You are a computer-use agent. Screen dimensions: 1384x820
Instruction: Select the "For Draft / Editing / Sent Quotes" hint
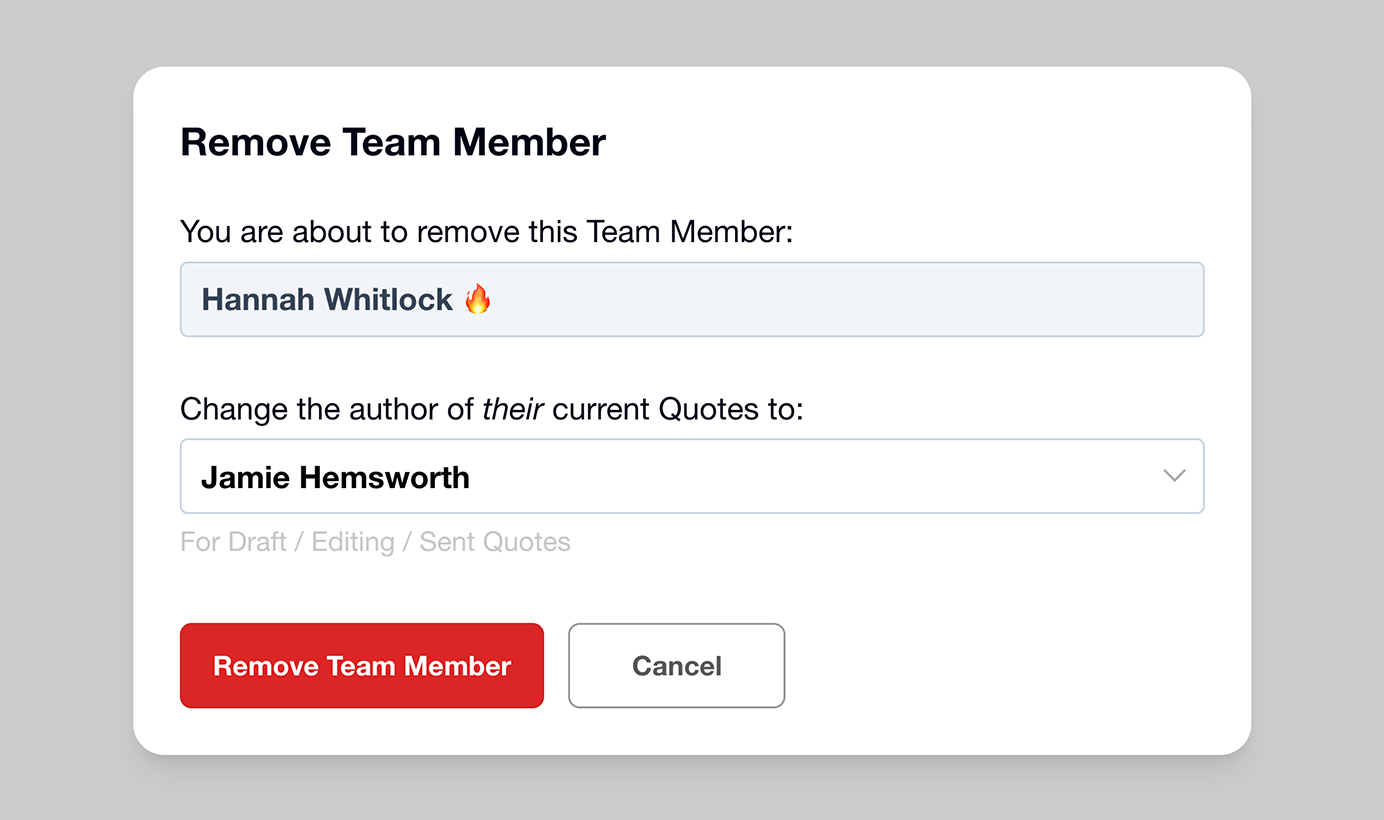click(375, 542)
